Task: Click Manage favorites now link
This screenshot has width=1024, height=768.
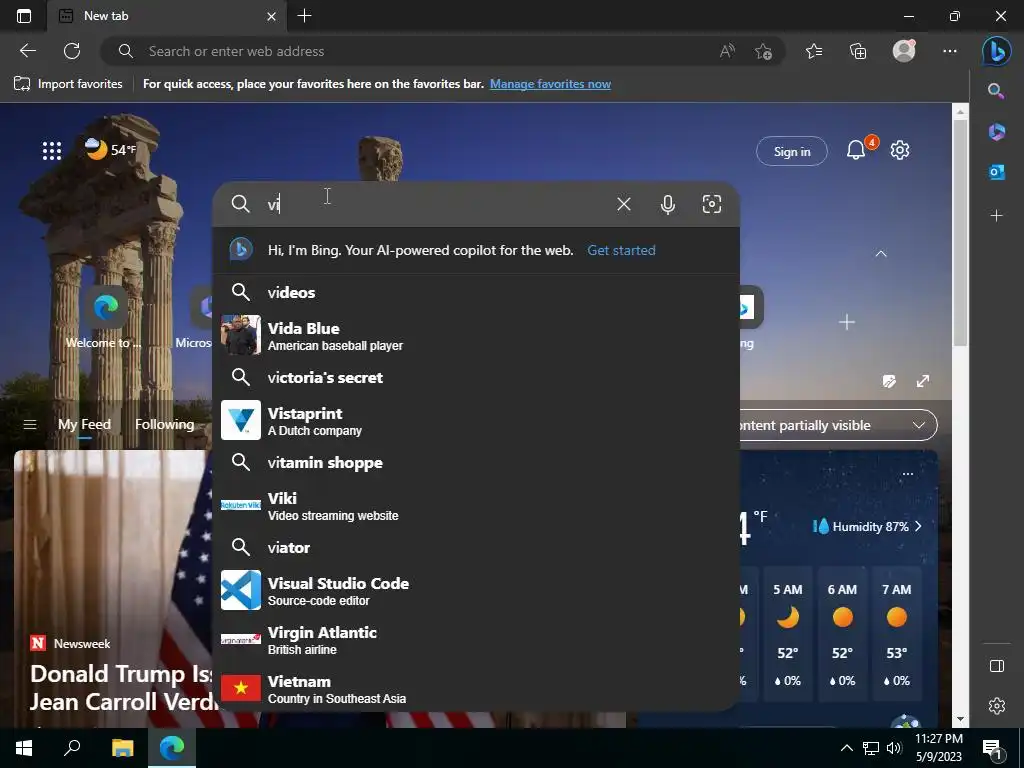Action: tap(551, 84)
